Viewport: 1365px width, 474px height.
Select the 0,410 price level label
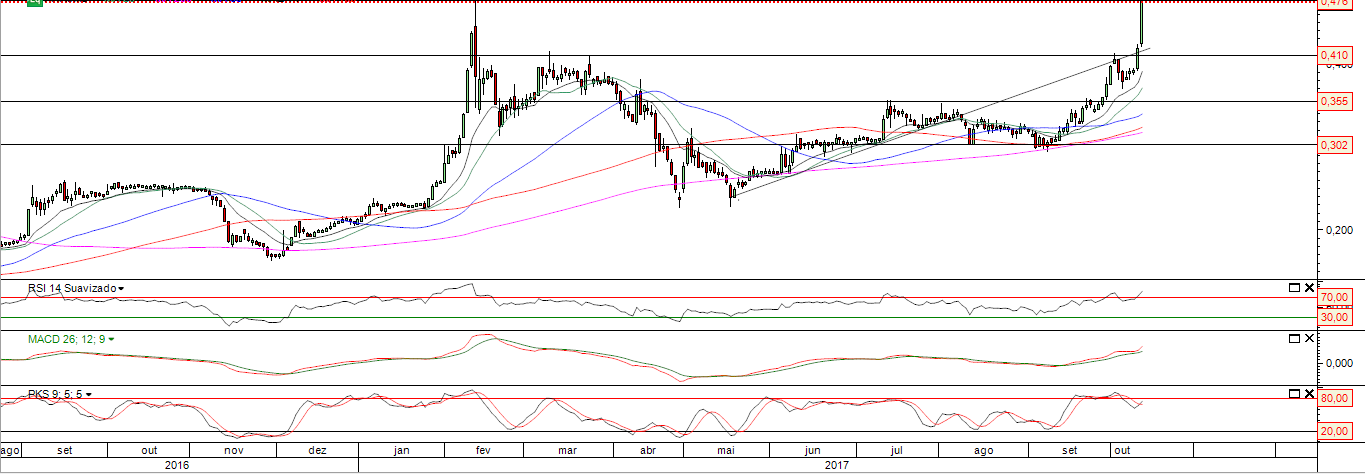tap(1333, 55)
